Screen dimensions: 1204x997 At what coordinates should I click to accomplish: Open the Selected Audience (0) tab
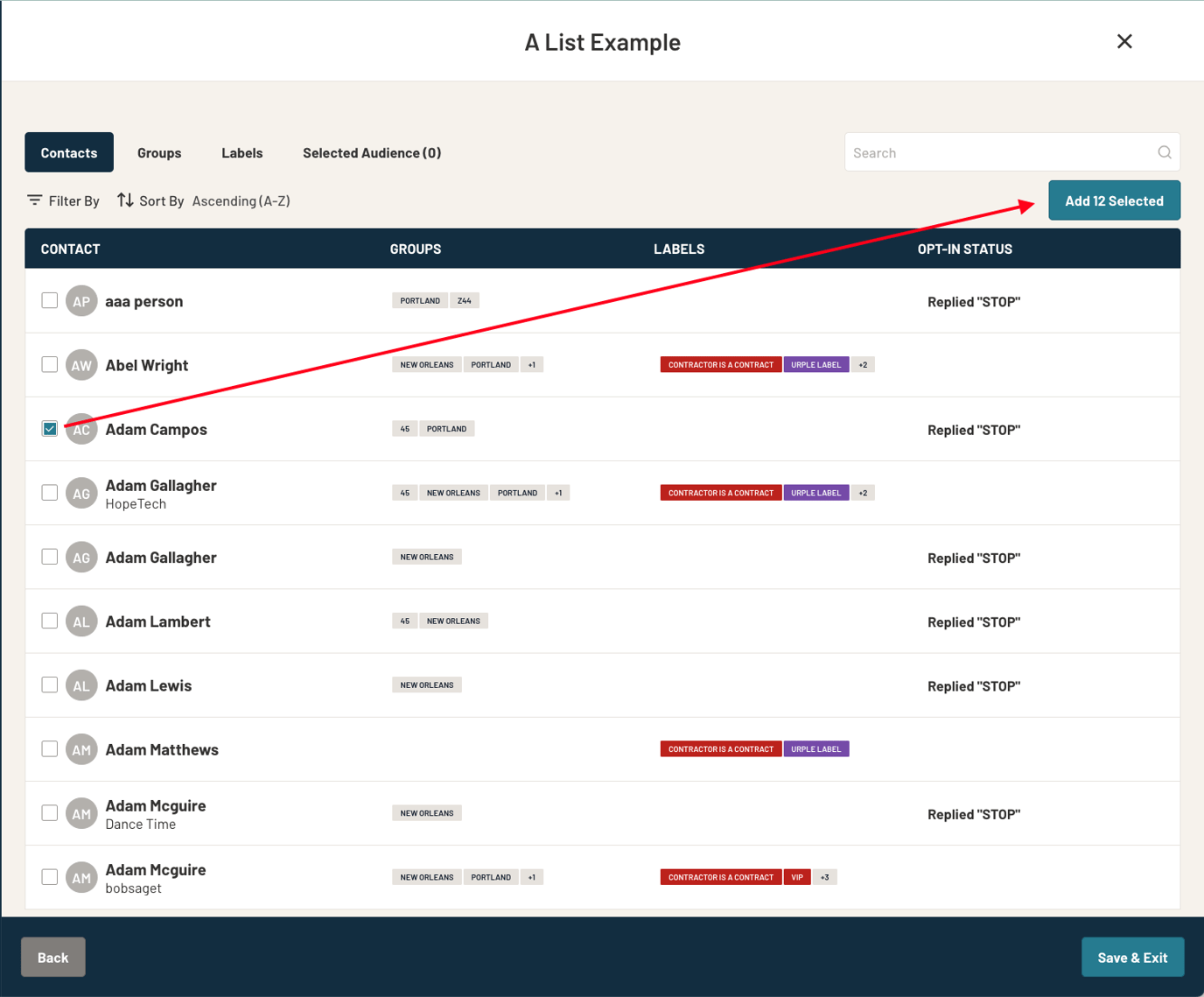(372, 152)
